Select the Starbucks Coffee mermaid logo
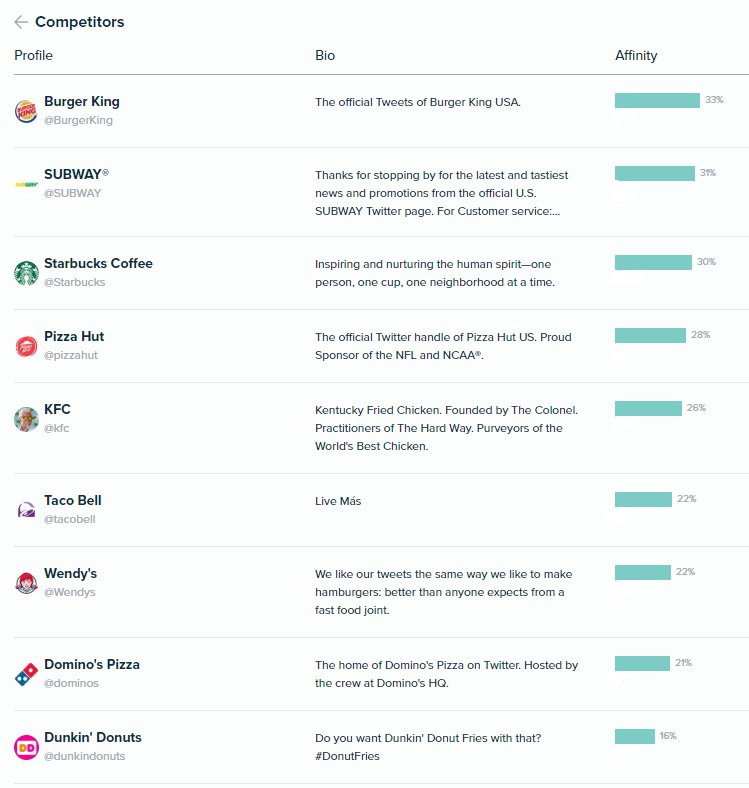Screen dimensions: 749x788 [x=26, y=273]
